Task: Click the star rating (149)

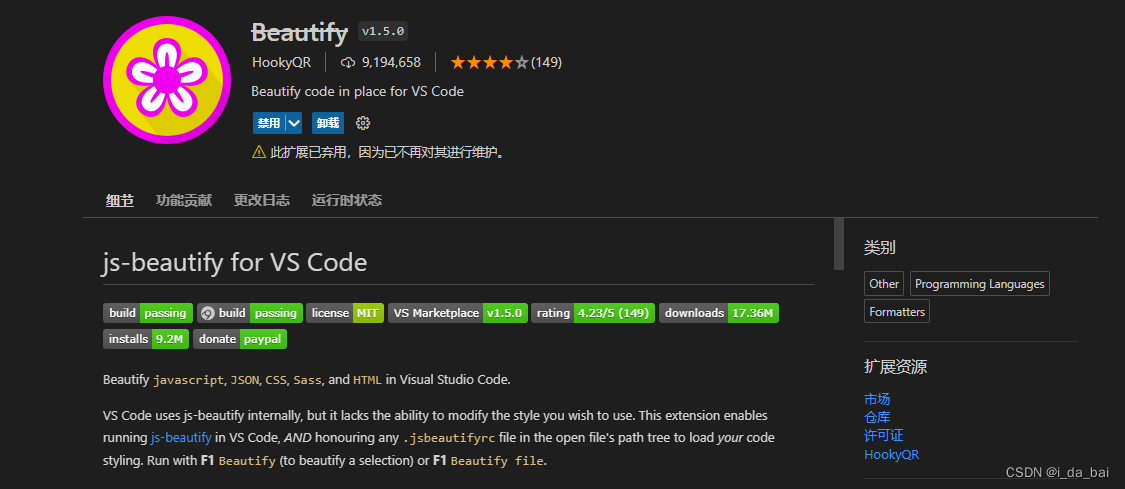Action: pos(506,62)
